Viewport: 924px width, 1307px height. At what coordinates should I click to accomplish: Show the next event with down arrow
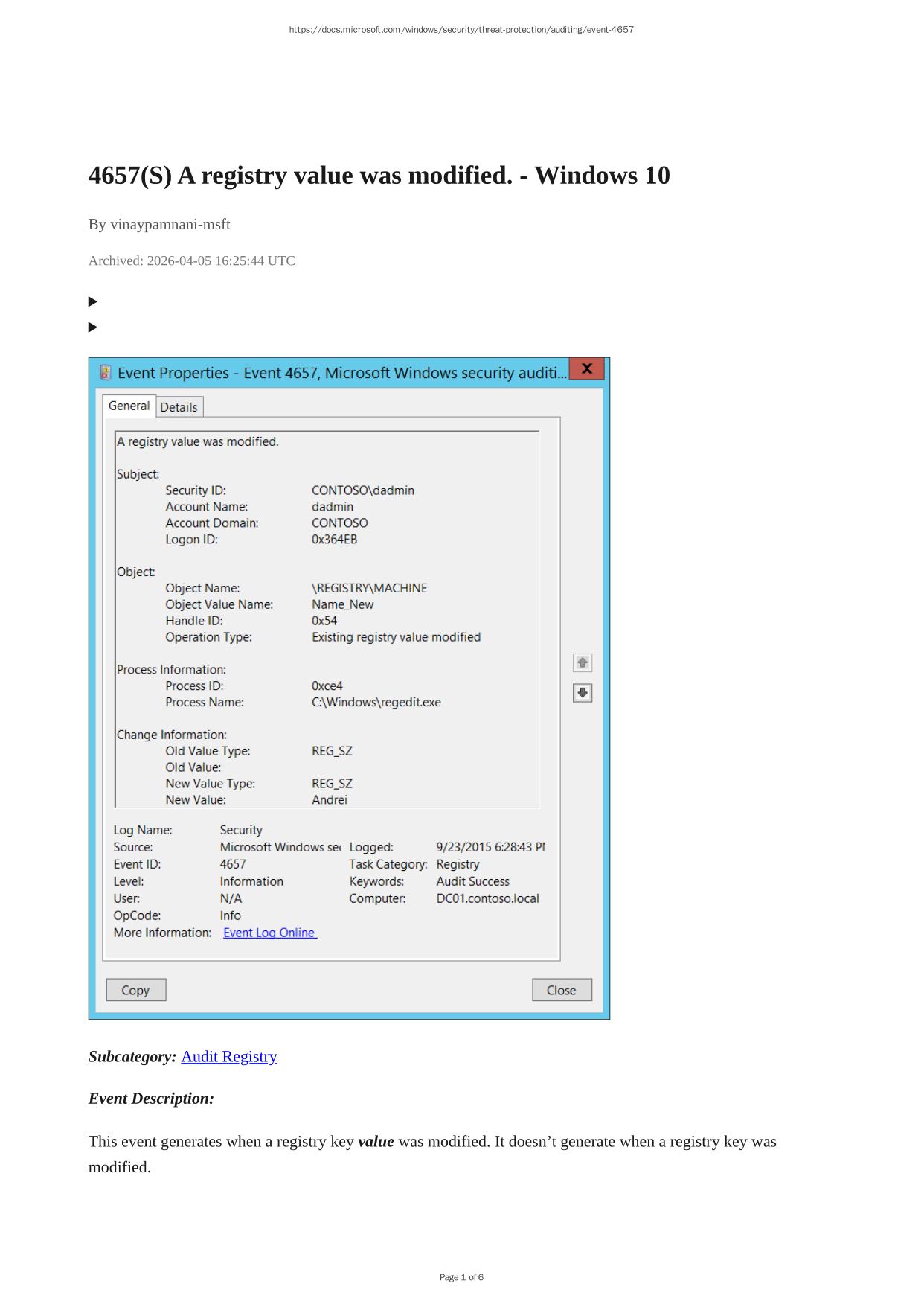tap(583, 693)
